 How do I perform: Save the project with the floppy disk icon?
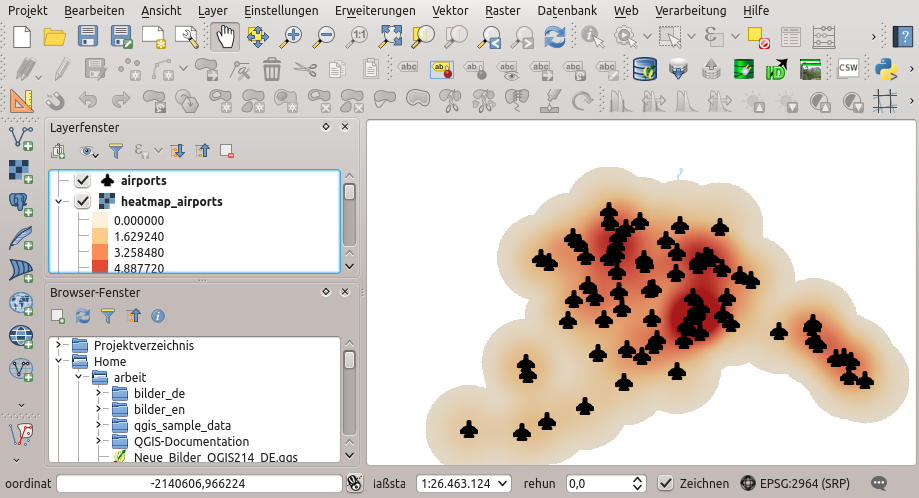coord(88,37)
